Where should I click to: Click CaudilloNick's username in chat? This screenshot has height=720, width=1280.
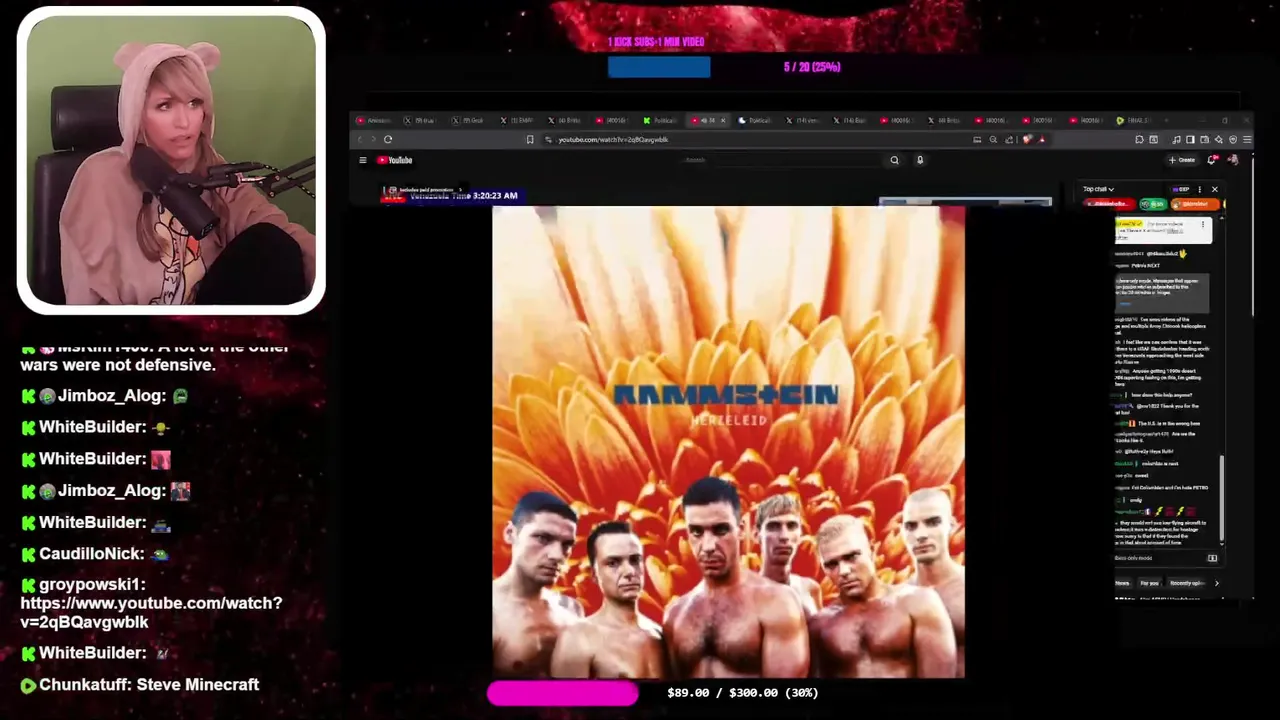click(x=91, y=554)
